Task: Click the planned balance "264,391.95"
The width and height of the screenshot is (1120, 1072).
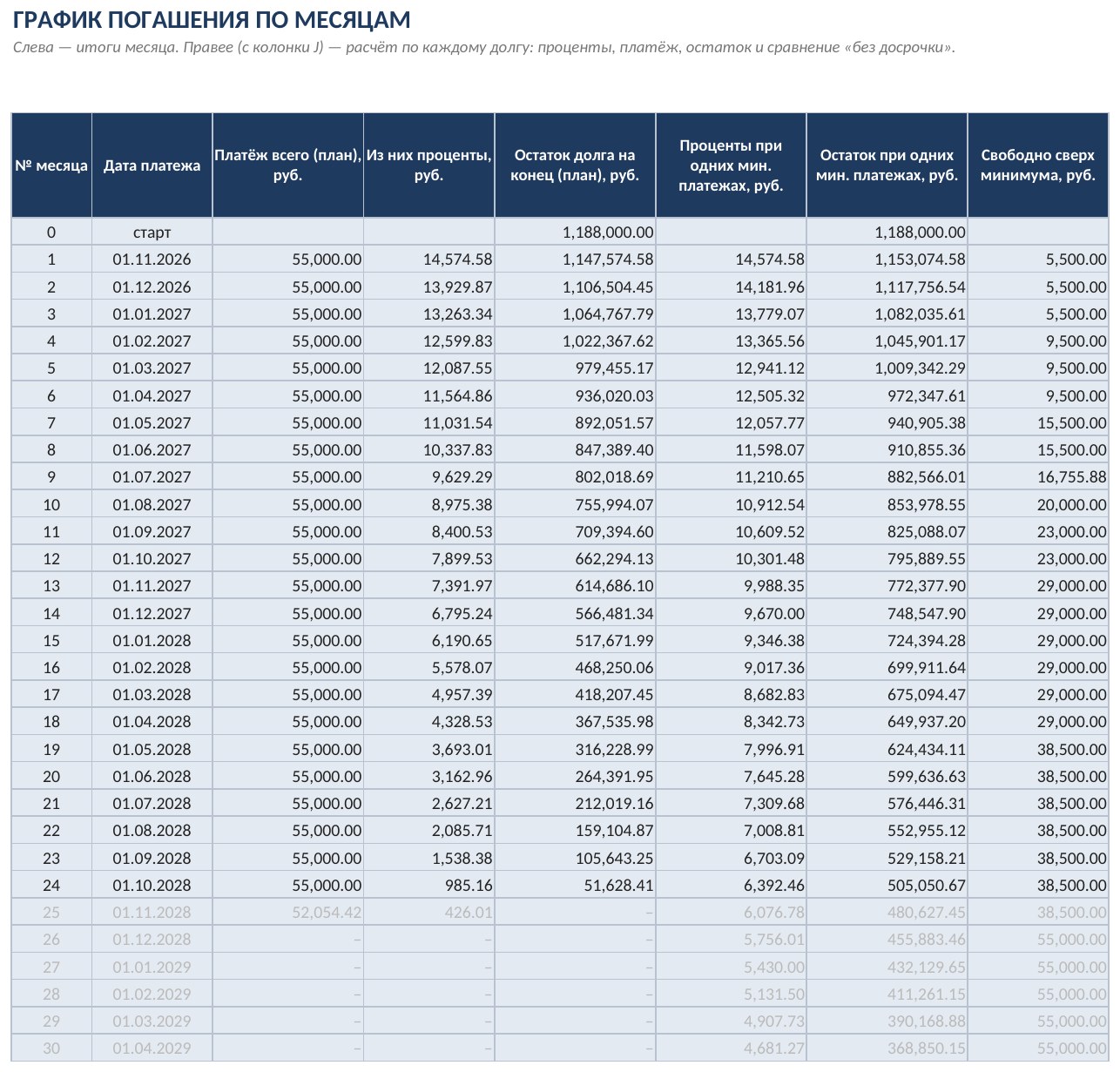Action: pos(575,776)
